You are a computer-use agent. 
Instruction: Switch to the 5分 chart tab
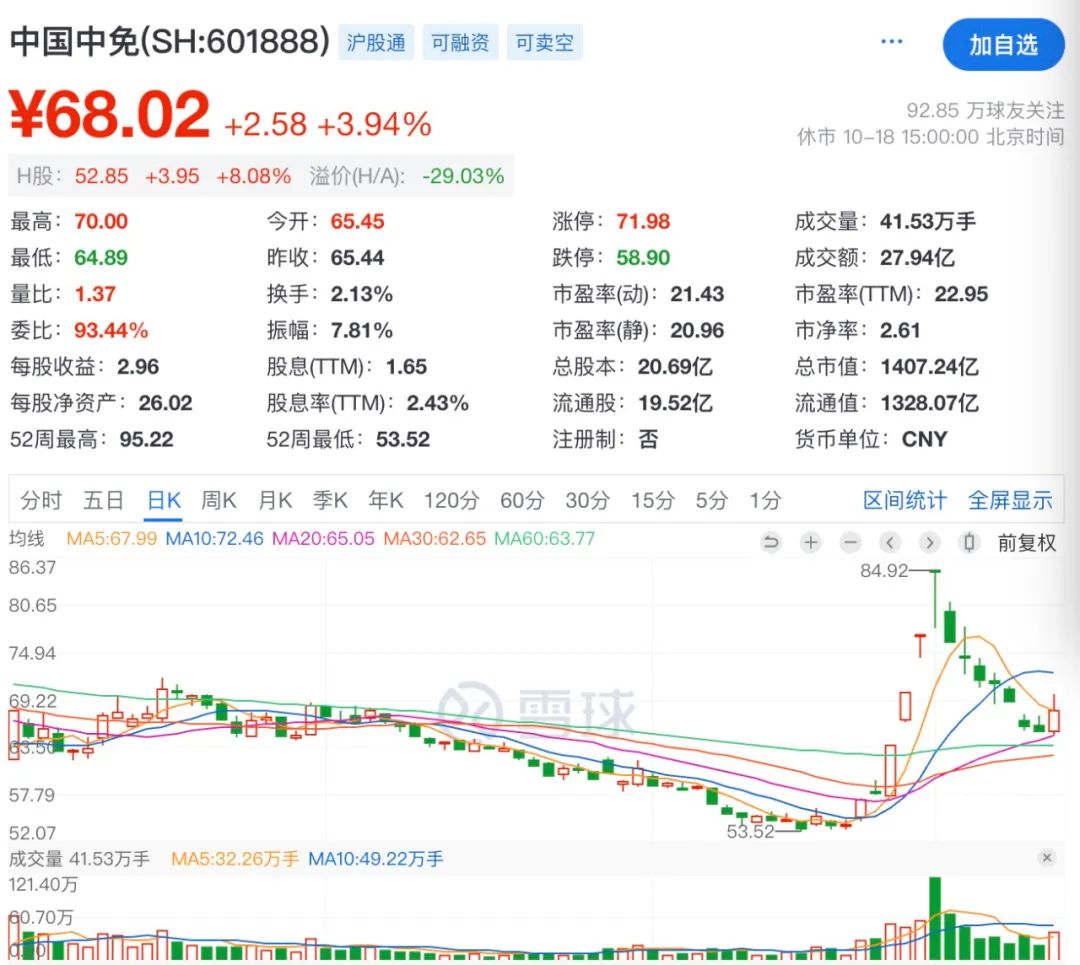712,500
